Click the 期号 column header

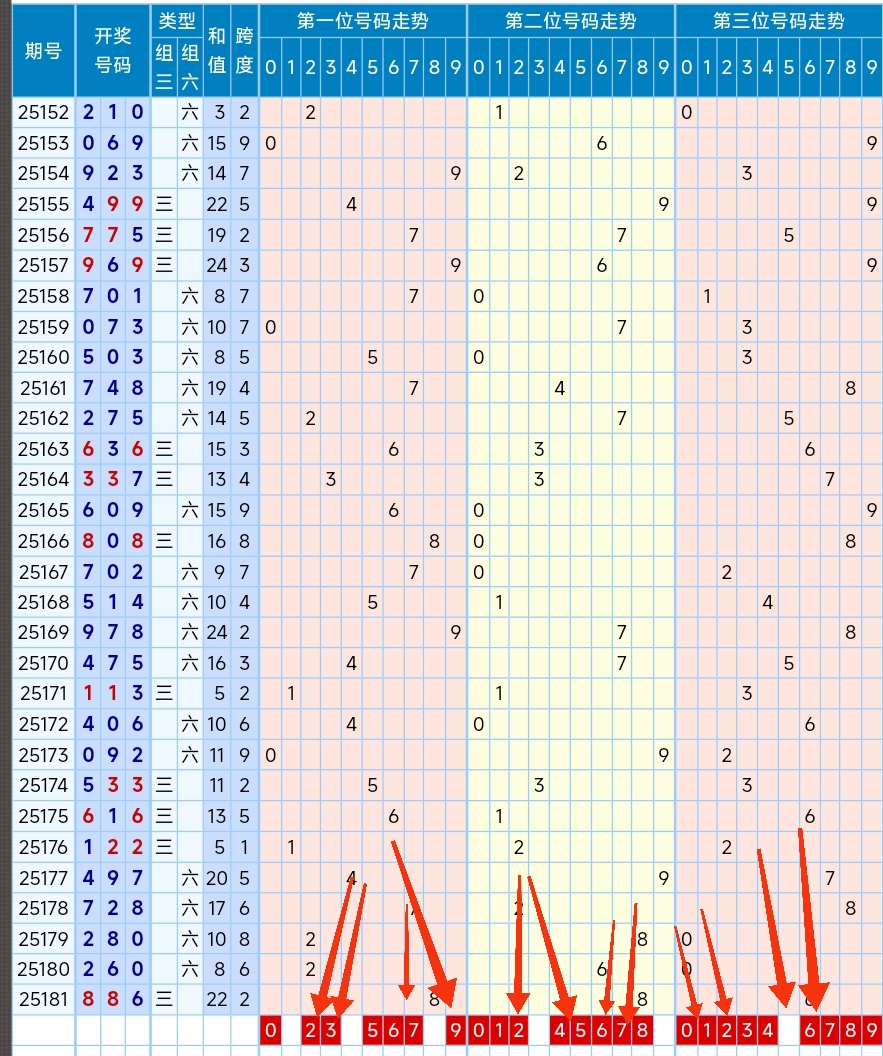pyautogui.click(x=43, y=51)
